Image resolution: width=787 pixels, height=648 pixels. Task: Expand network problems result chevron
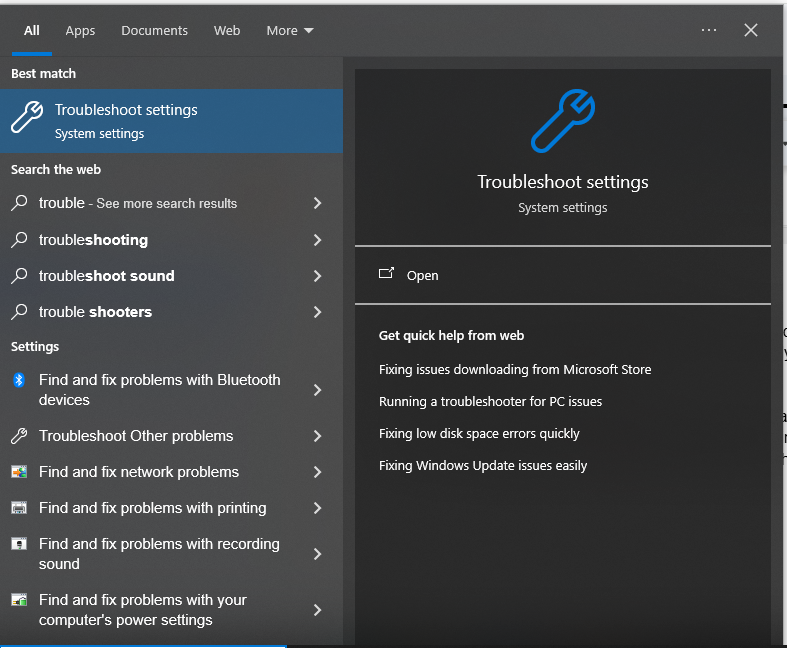click(317, 472)
